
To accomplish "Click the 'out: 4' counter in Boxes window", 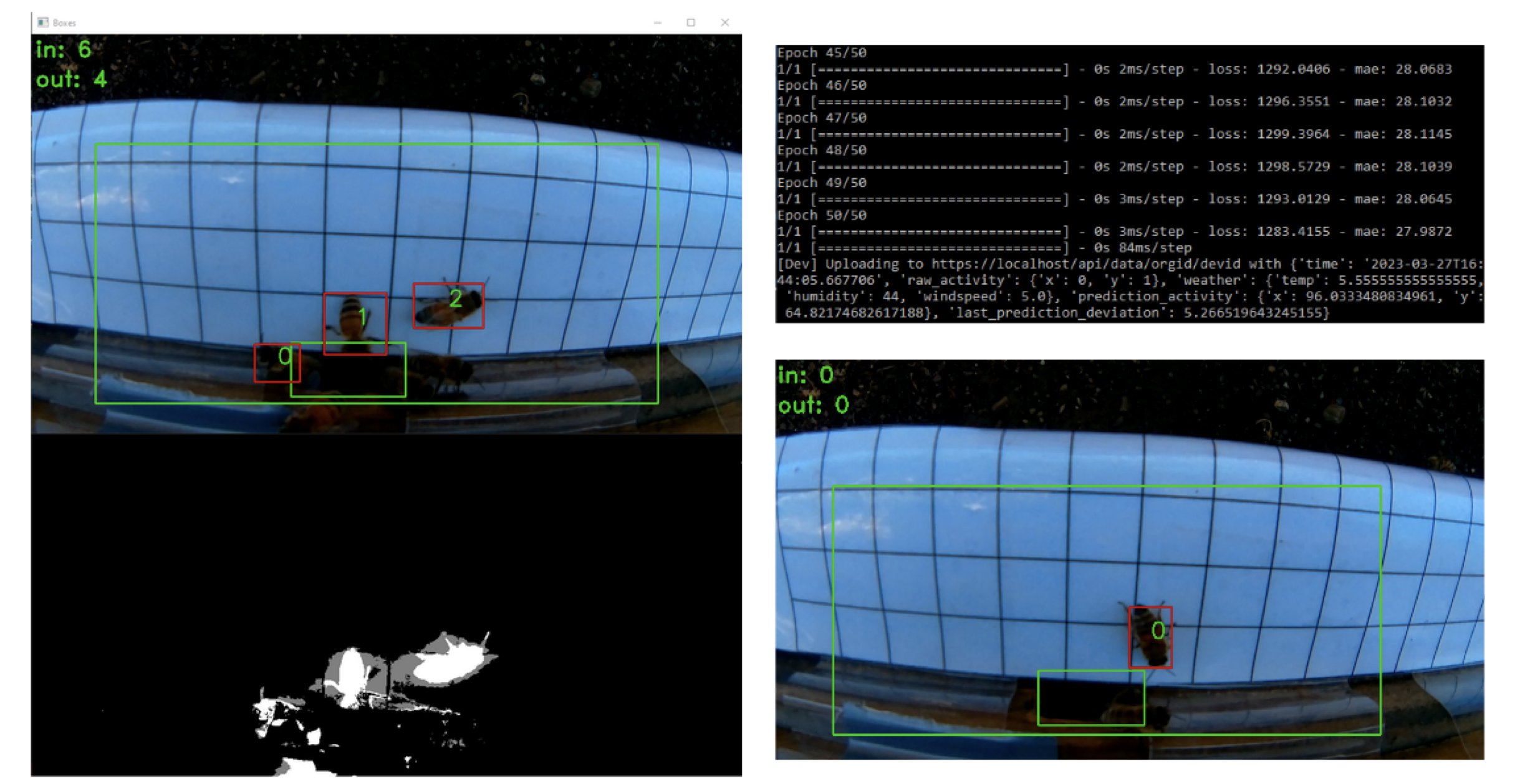I will click(x=71, y=79).
